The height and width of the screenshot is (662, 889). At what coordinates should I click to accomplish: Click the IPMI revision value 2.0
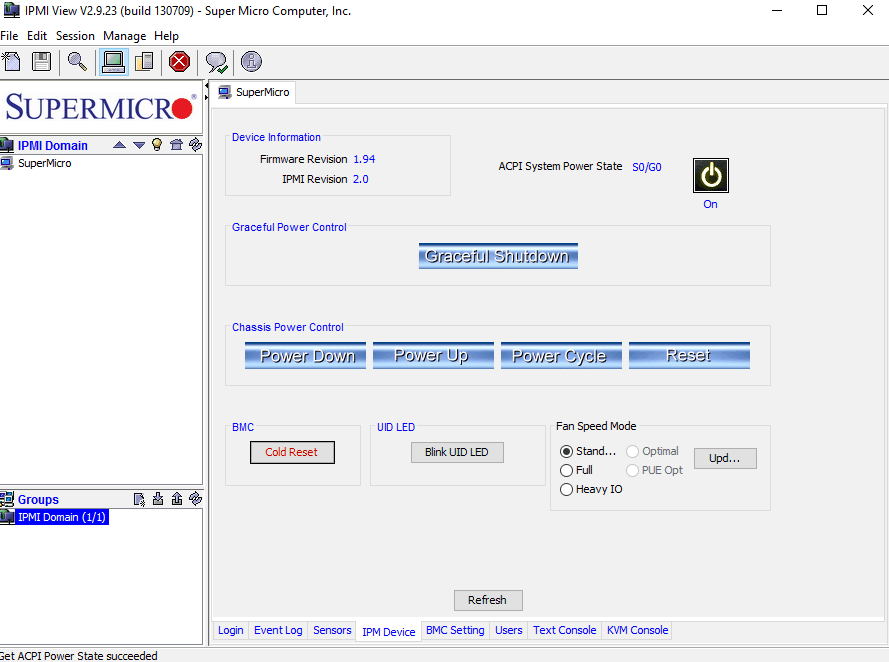(361, 179)
